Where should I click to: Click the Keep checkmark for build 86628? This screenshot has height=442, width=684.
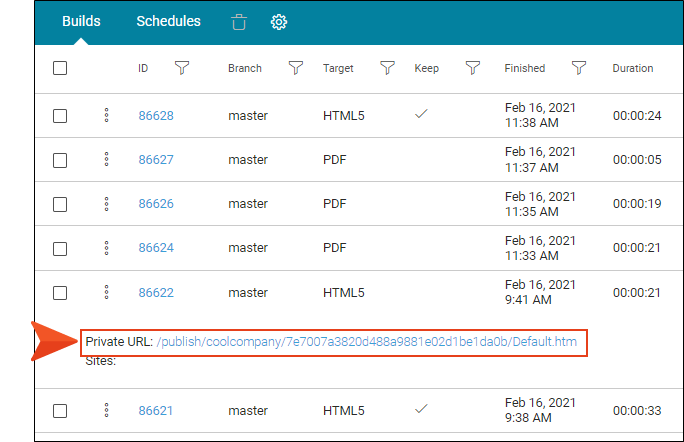[x=421, y=114]
